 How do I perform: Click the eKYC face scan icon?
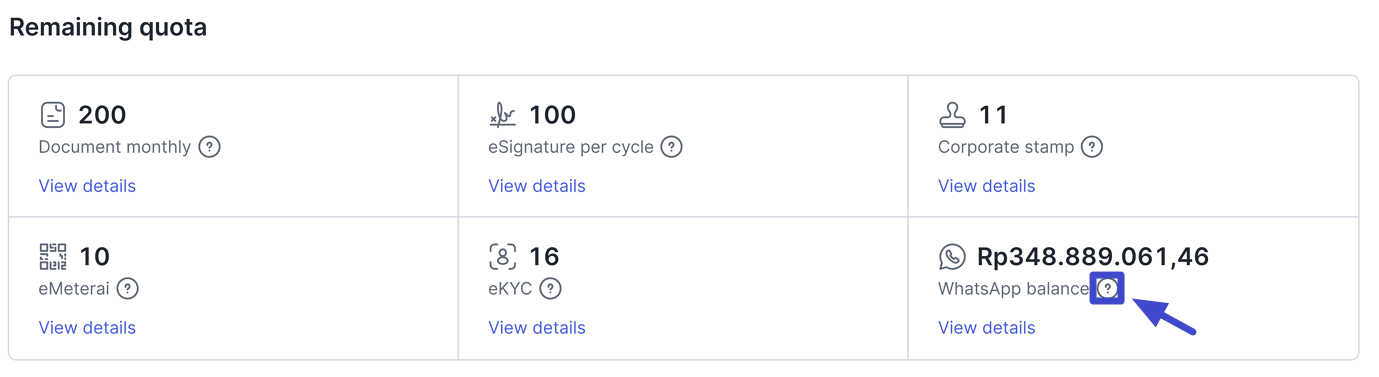coord(503,257)
